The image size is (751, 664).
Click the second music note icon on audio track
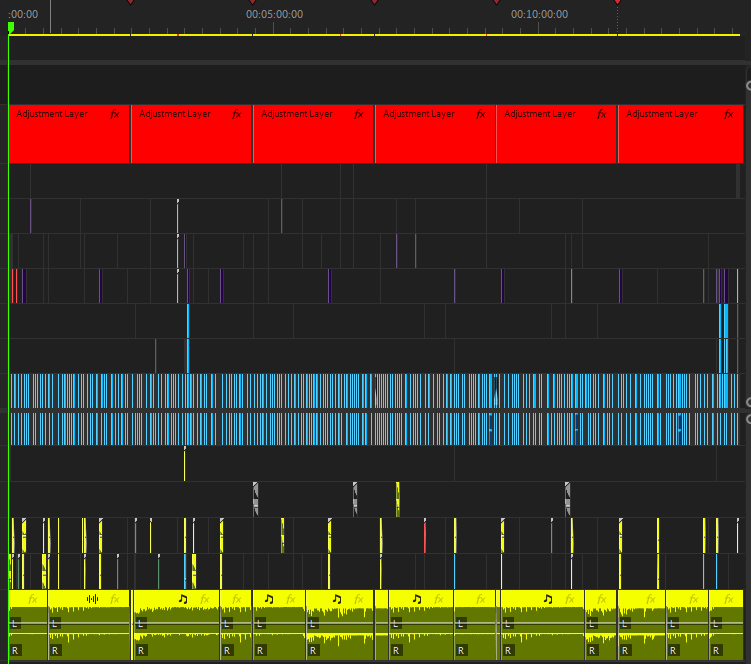[269, 599]
